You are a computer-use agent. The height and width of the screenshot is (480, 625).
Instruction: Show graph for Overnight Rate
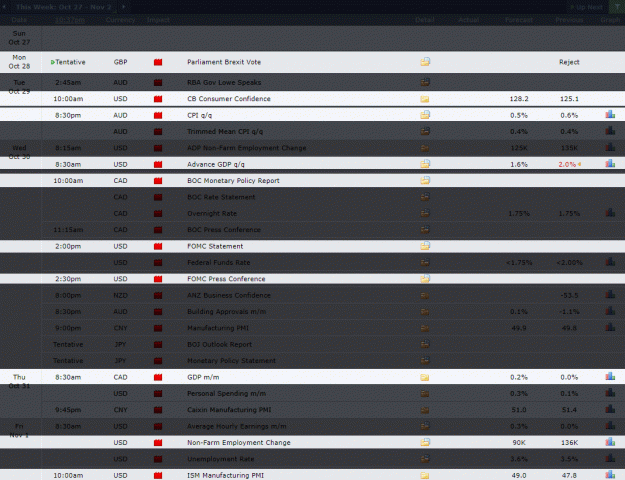point(610,213)
